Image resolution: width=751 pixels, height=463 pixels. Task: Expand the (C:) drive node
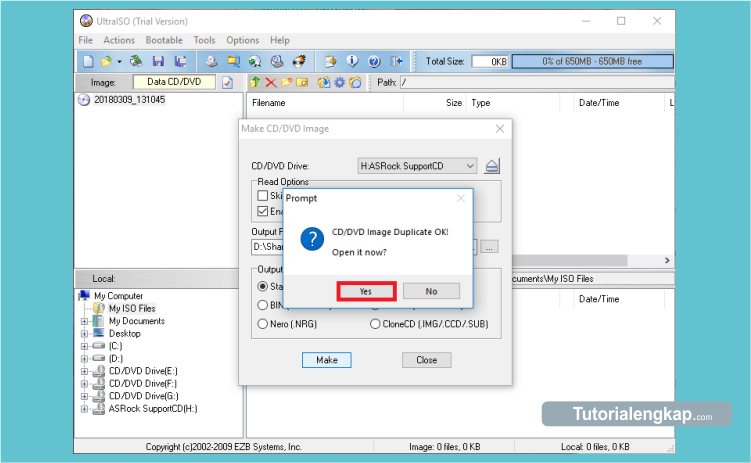[84, 346]
